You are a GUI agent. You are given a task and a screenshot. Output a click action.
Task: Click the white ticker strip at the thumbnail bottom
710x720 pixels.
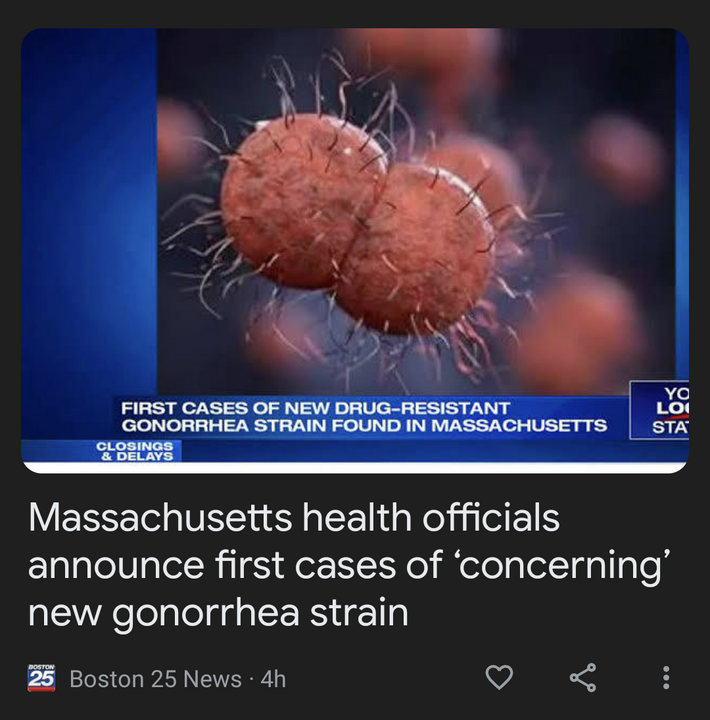point(355,467)
